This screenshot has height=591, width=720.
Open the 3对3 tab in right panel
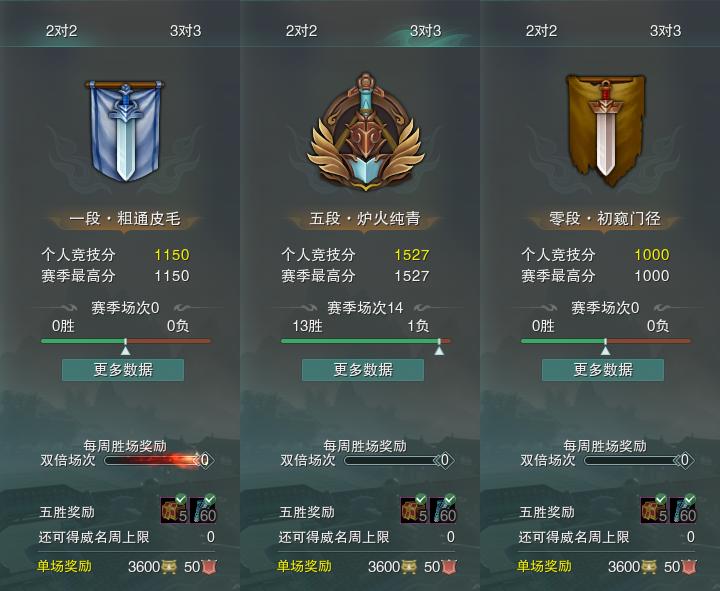click(665, 31)
